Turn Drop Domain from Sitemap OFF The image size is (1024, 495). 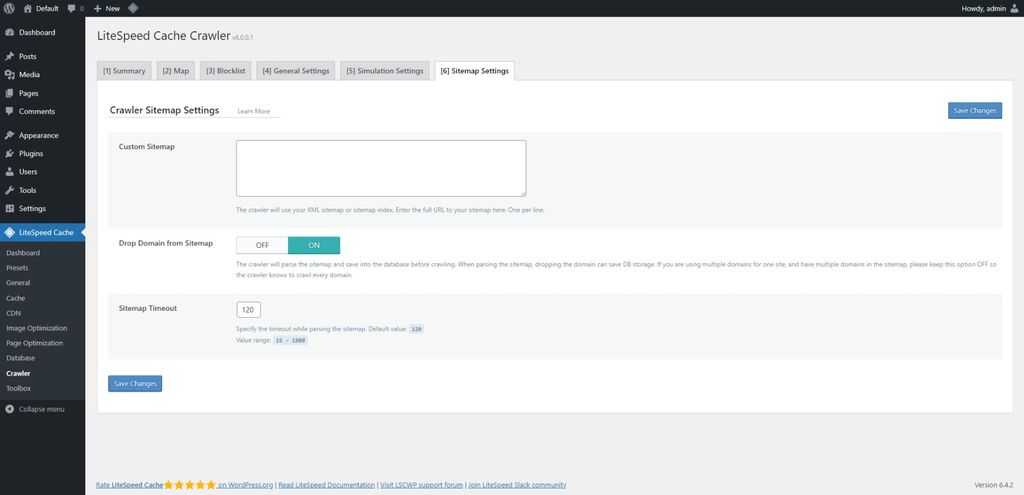tap(262, 246)
